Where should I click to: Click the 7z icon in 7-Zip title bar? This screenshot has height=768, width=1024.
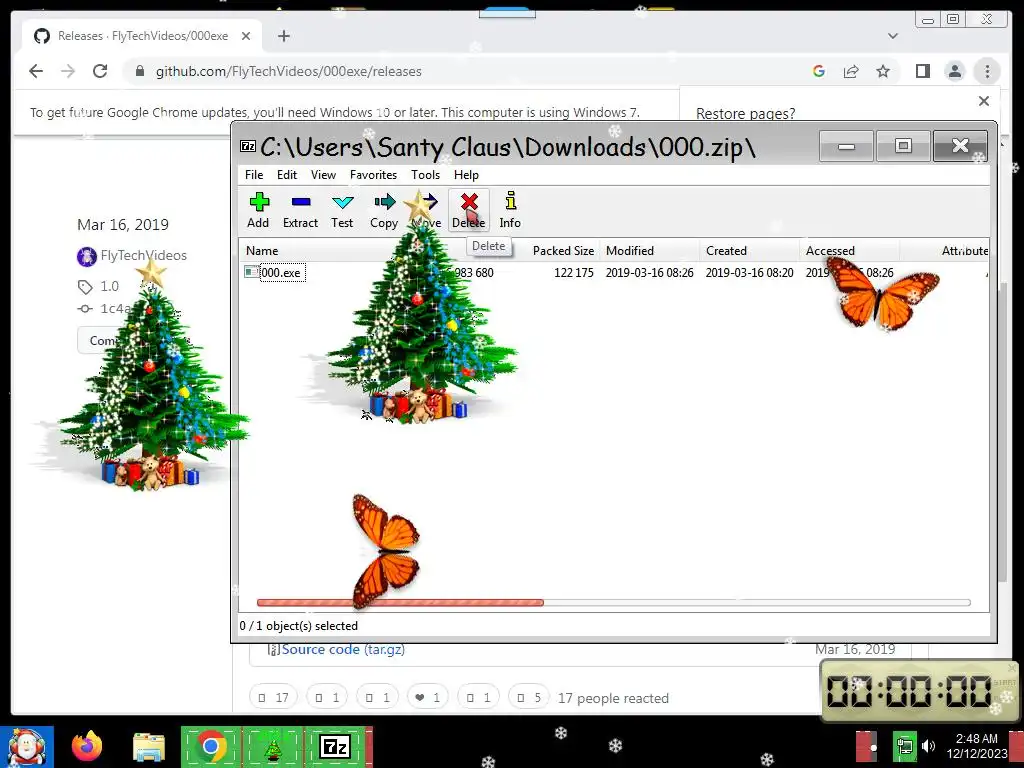[248, 146]
